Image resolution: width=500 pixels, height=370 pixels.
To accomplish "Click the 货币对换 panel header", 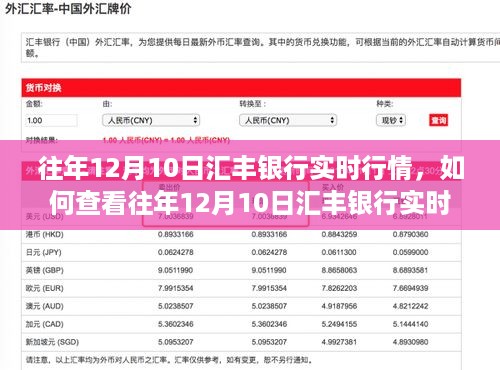I will (241, 88).
